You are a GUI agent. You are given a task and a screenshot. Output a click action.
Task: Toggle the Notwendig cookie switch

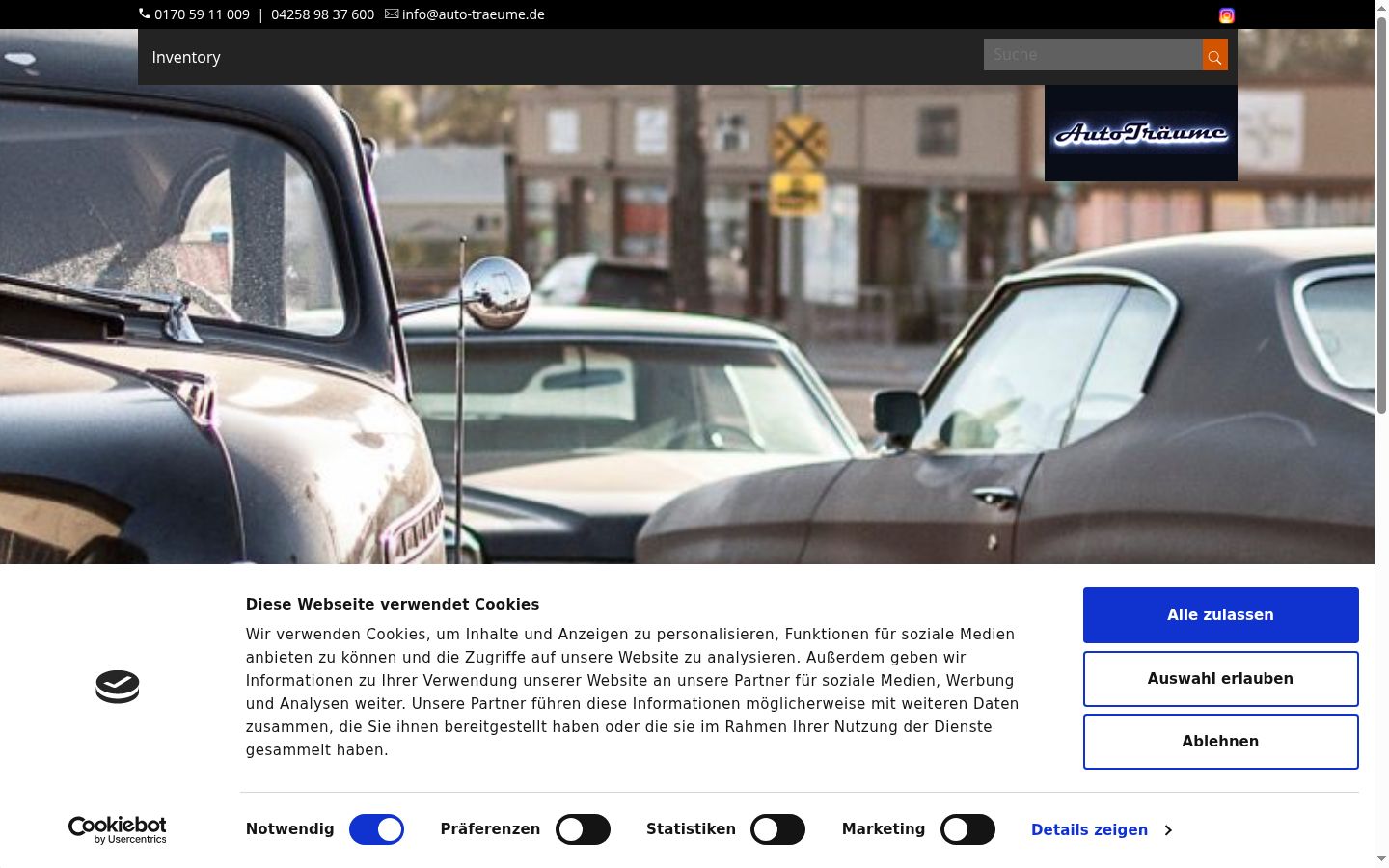(x=376, y=829)
